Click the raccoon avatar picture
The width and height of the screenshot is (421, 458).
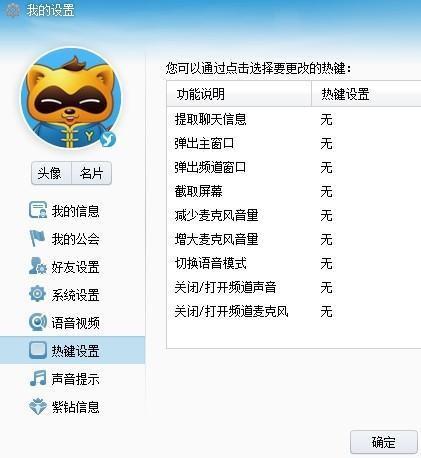71,99
